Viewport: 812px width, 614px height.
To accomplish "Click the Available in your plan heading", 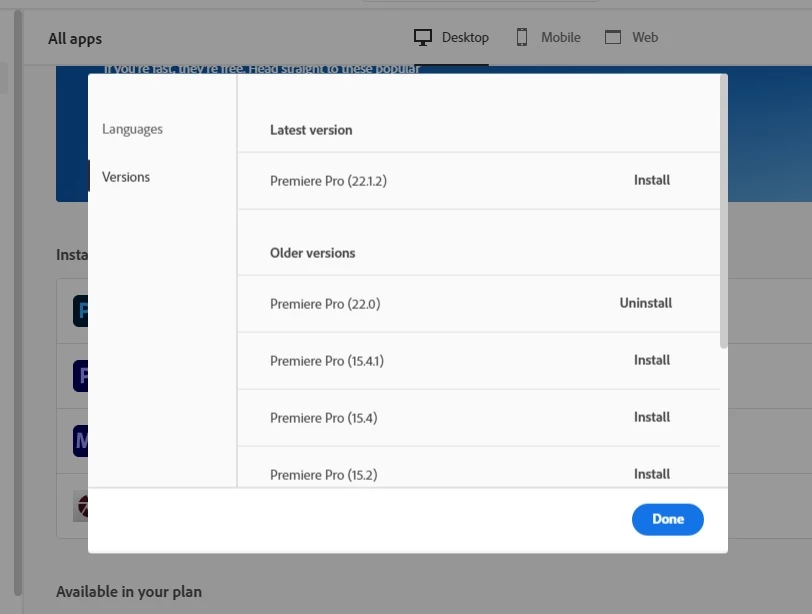I will pyautogui.click(x=129, y=592).
